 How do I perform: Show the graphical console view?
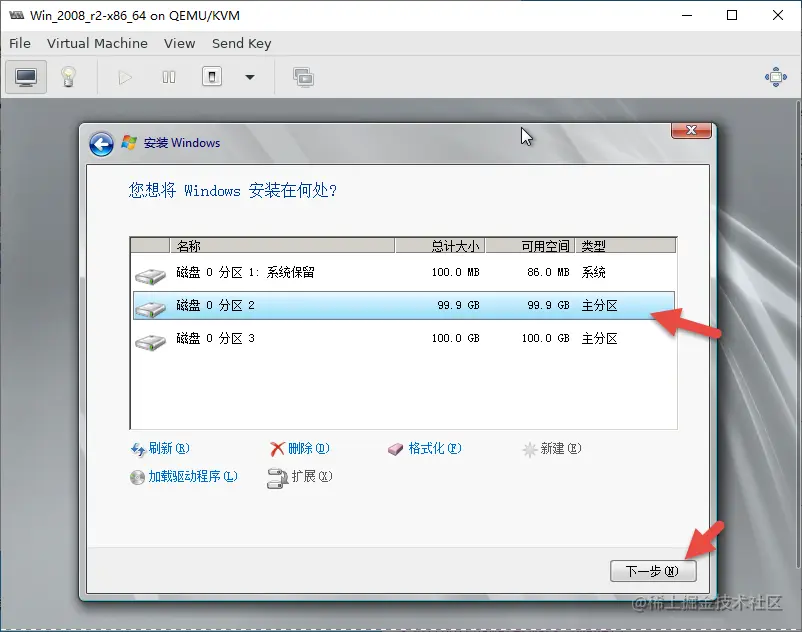26,77
